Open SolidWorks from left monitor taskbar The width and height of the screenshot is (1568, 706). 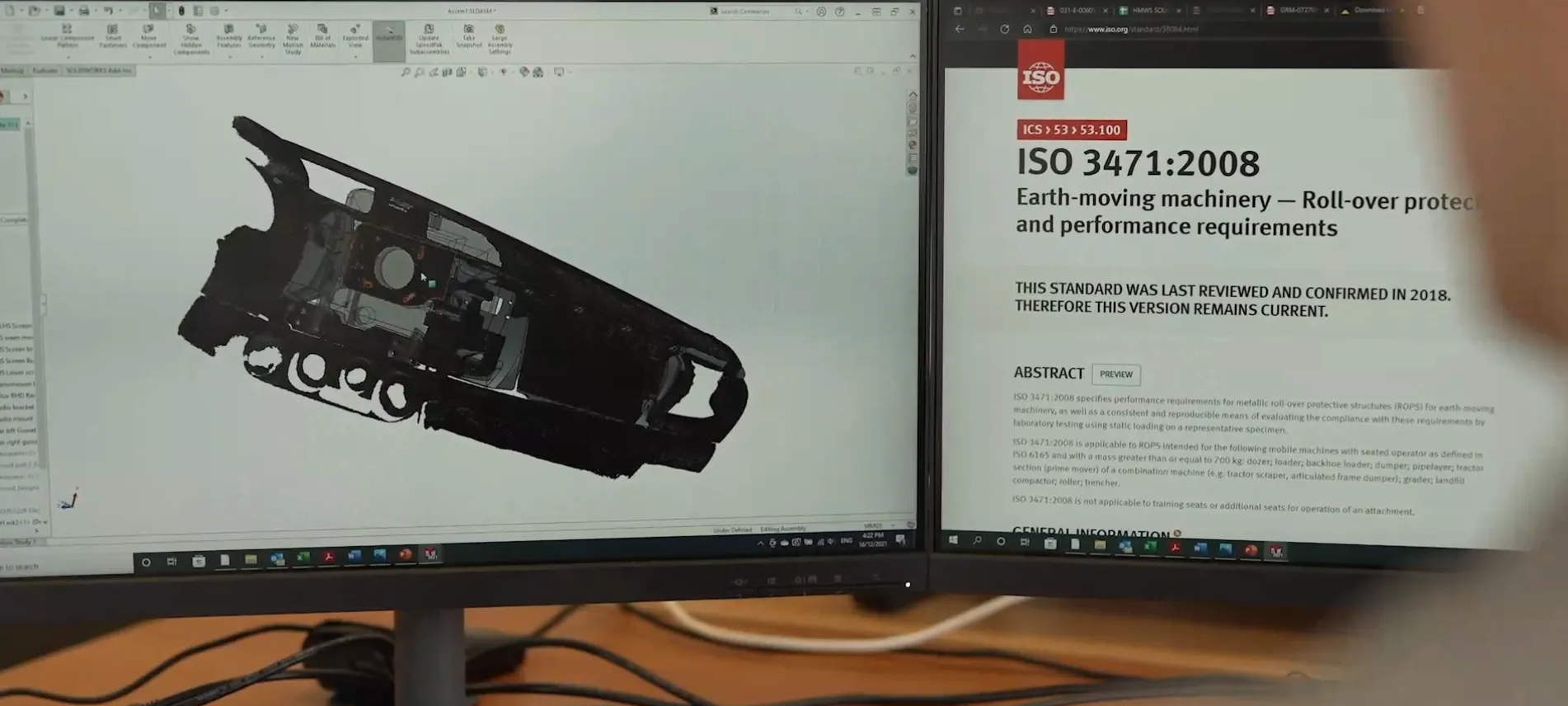[430, 554]
